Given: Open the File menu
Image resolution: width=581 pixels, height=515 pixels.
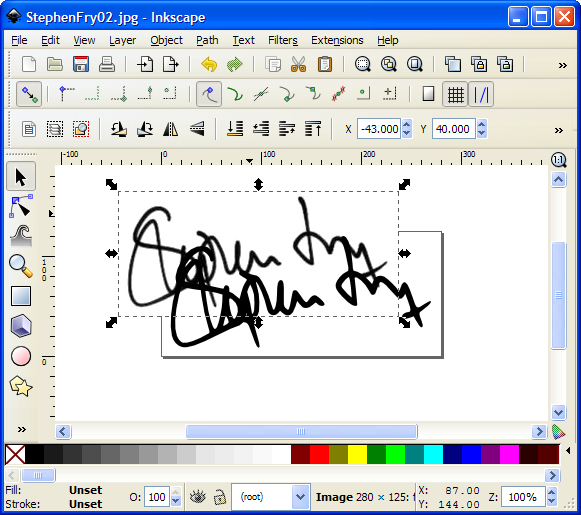Looking at the screenshot, I should 19,40.
